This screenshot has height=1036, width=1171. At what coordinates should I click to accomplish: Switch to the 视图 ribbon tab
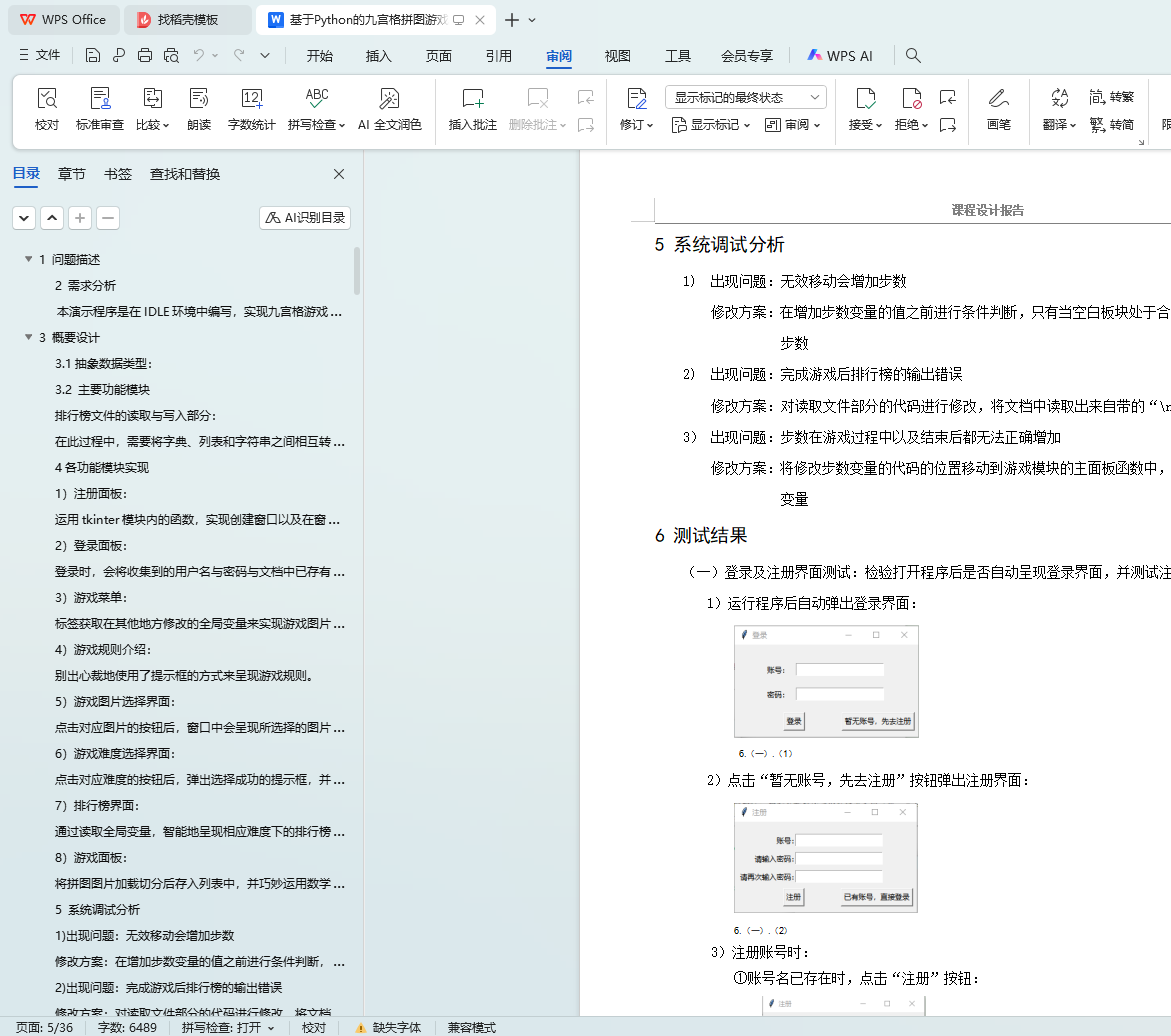click(x=617, y=56)
